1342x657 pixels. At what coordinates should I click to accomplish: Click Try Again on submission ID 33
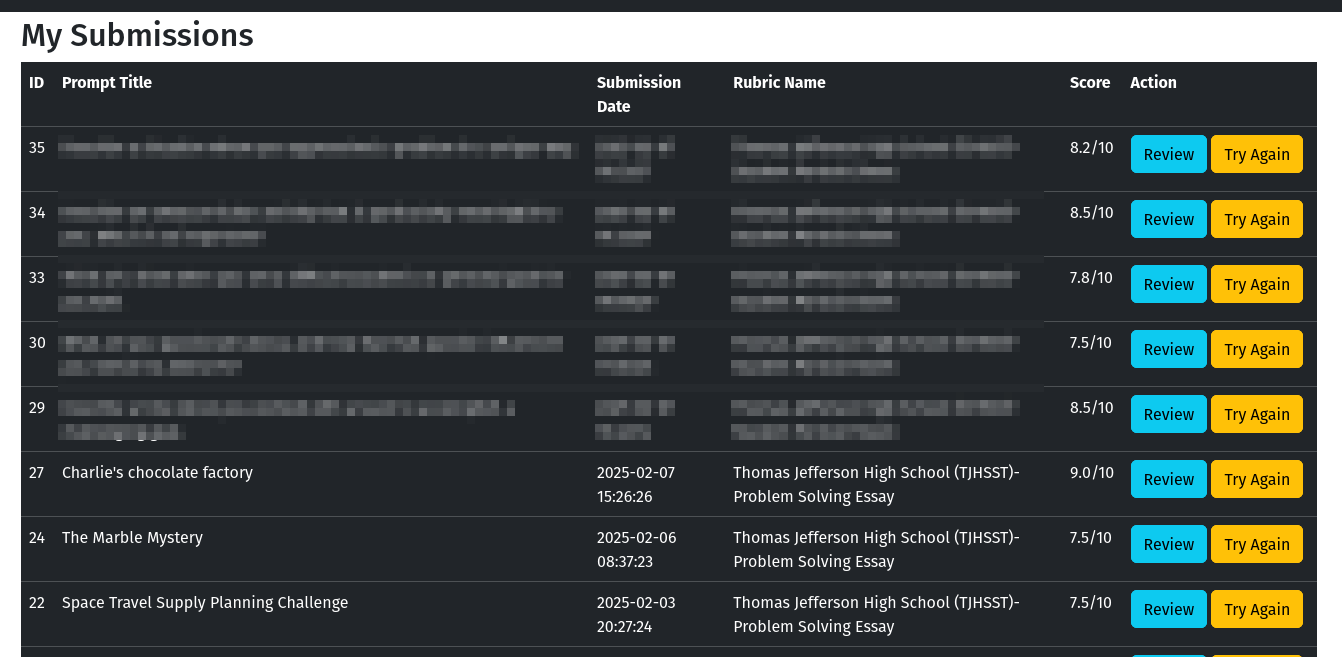1256,284
